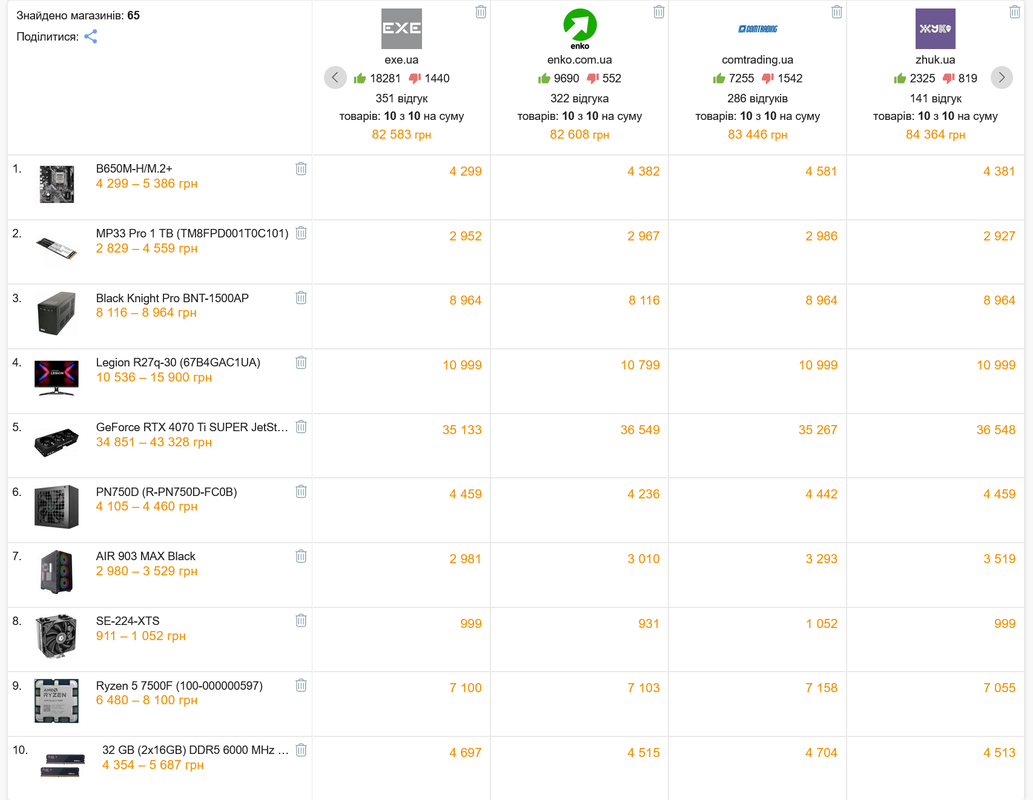Delete Black Knight Pro BNT-1500AP item
Viewport: 1033px width, 800px height.
(301, 298)
